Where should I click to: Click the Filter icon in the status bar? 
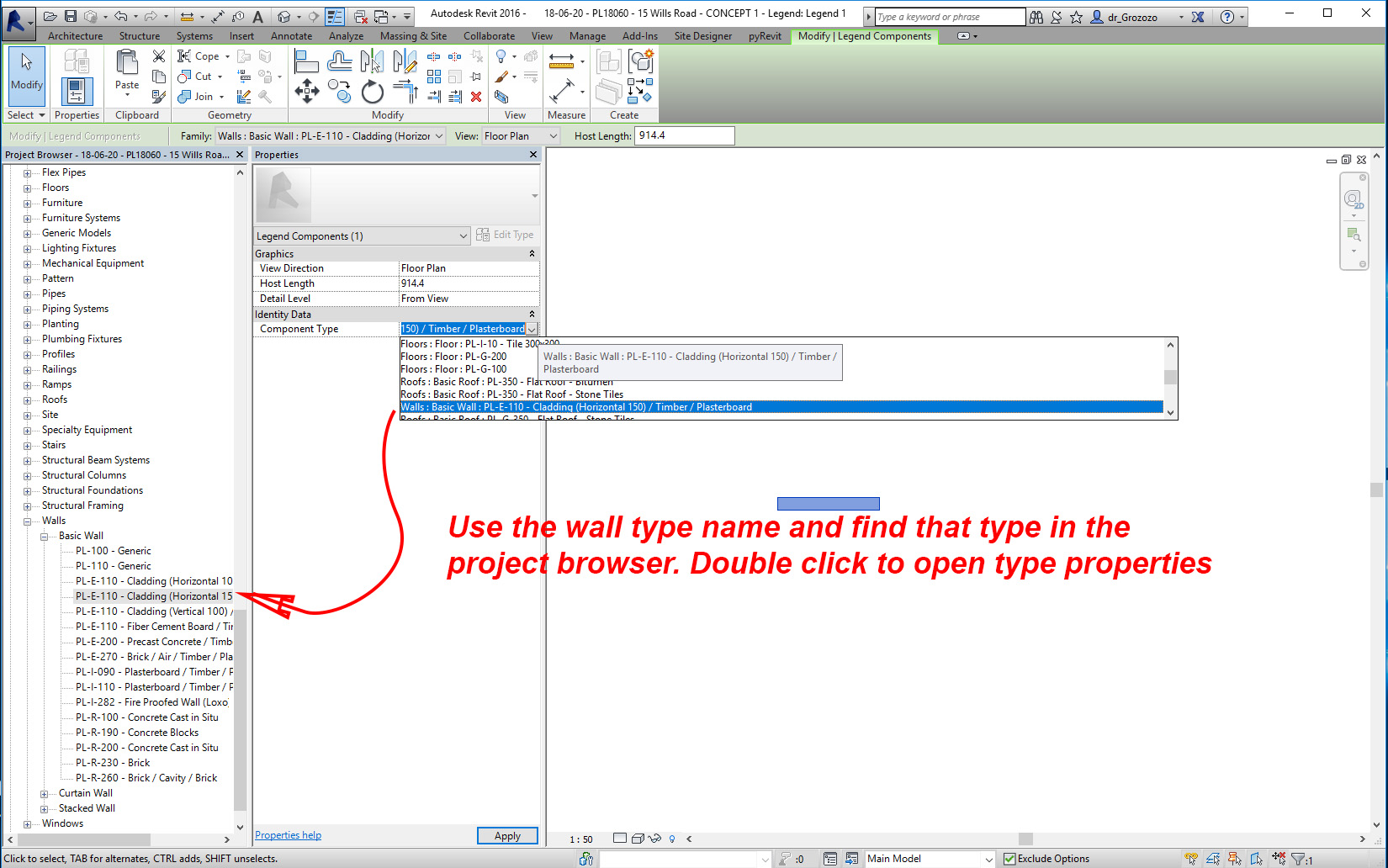(x=1300, y=857)
